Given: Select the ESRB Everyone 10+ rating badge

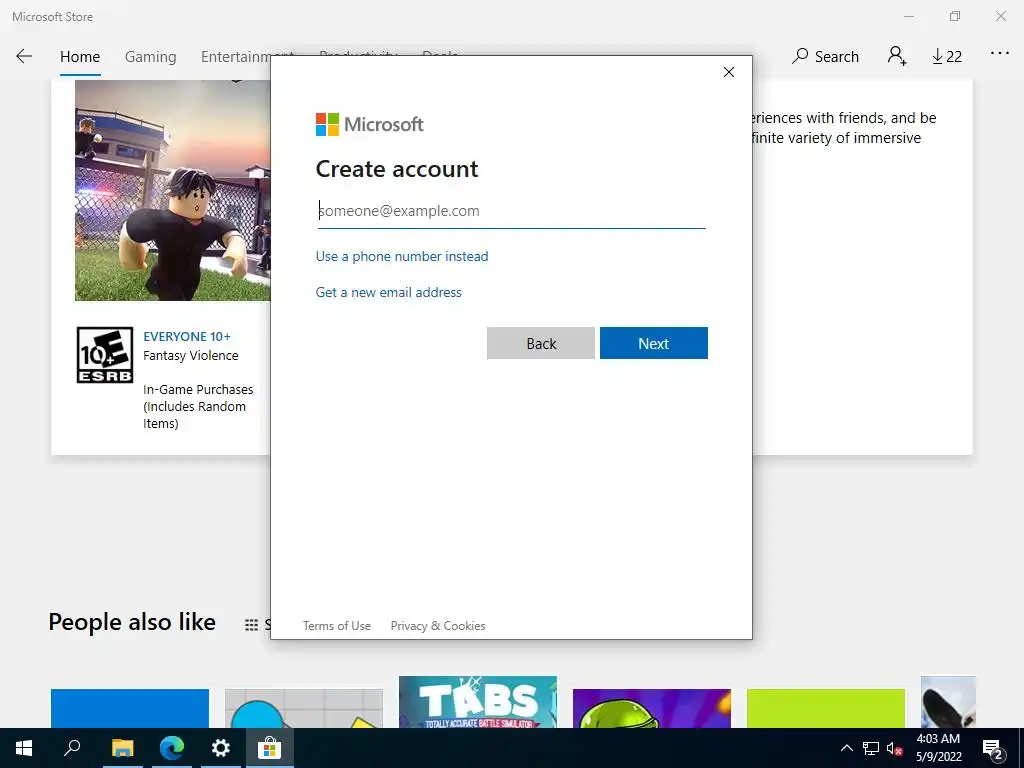Looking at the screenshot, I should tap(104, 355).
